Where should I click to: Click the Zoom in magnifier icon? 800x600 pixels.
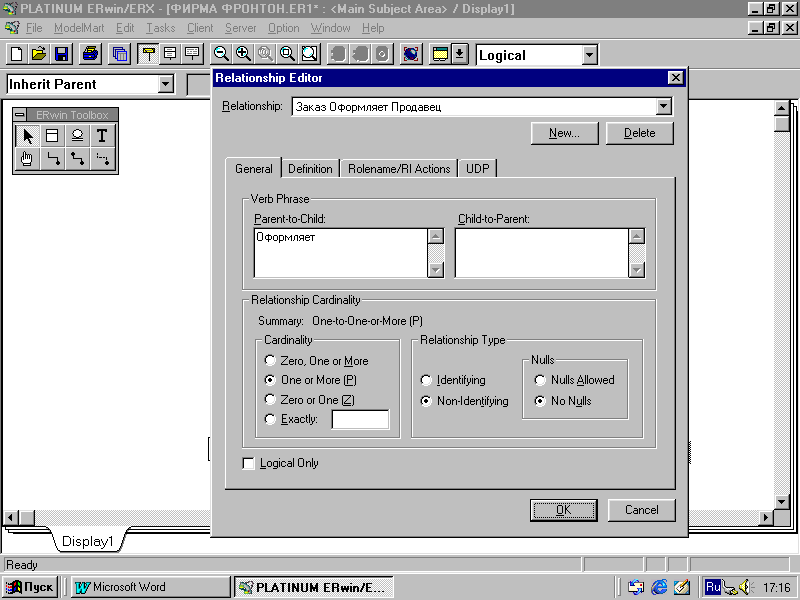tap(243, 54)
